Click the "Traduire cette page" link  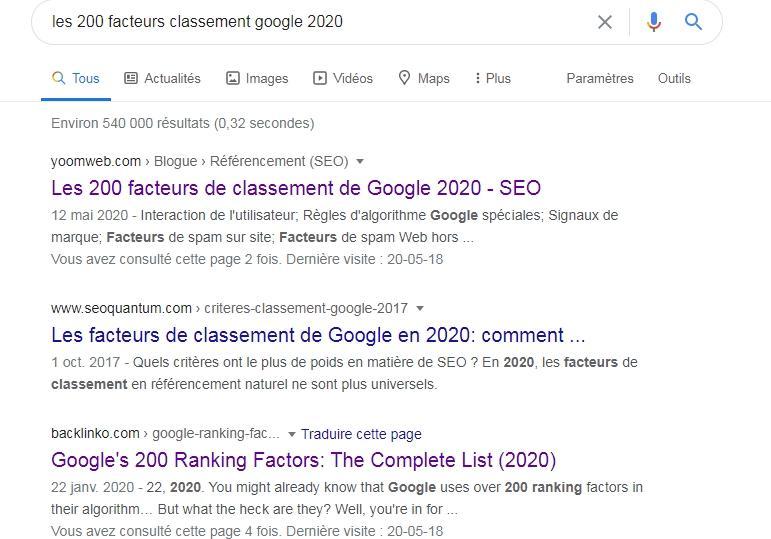click(361, 434)
